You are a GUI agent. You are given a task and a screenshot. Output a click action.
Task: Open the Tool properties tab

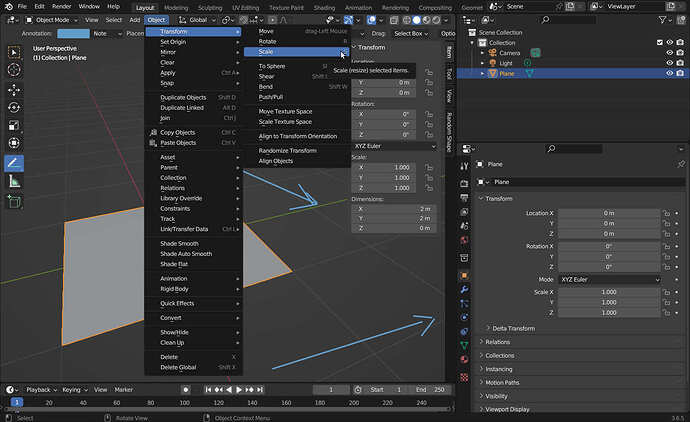pos(464,166)
